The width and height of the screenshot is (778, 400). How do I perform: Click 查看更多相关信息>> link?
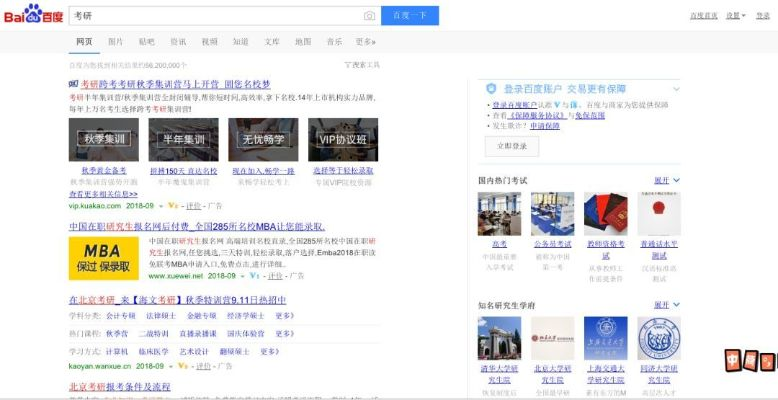click(103, 194)
